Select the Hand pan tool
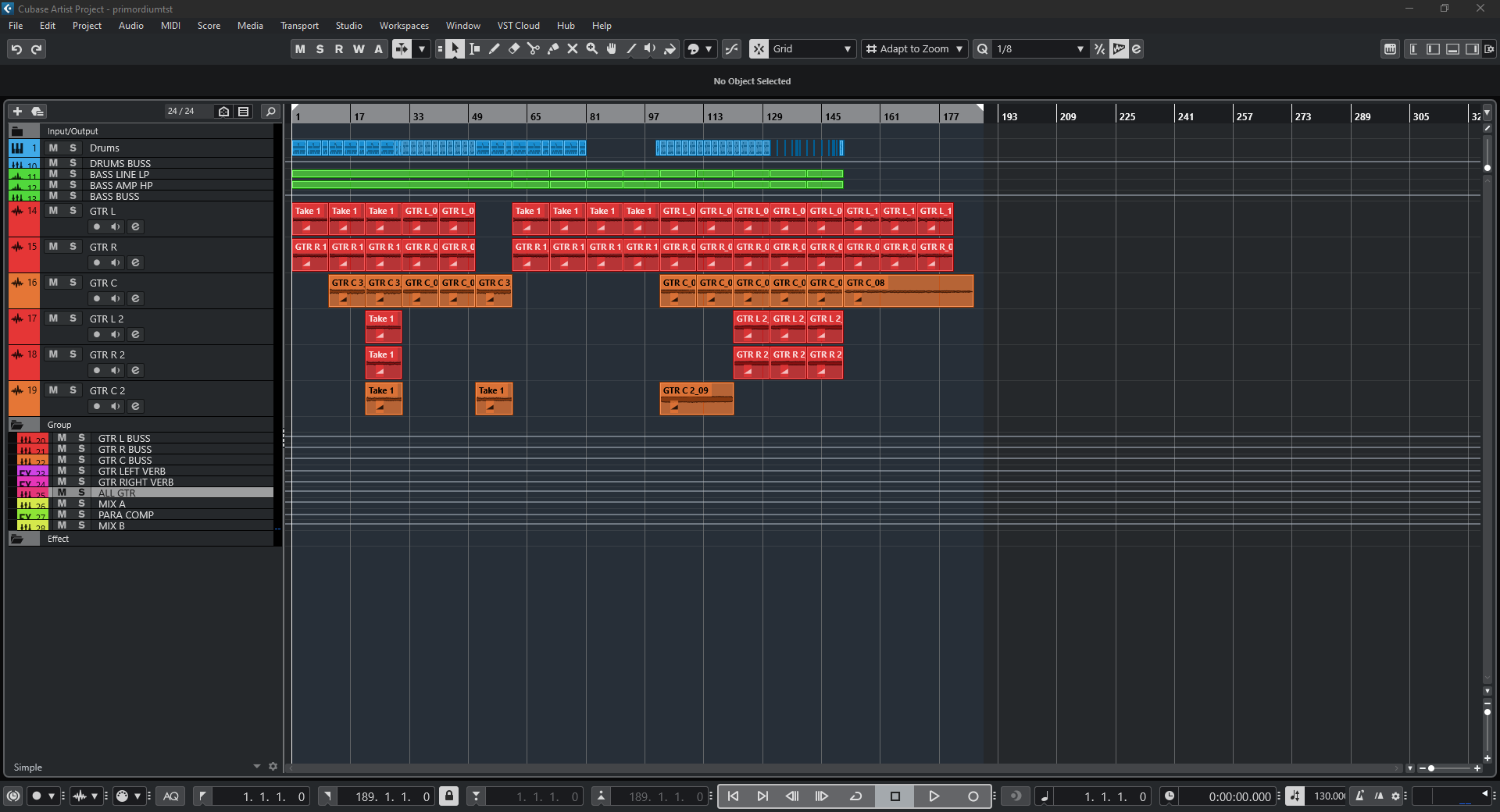 click(611, 49)
